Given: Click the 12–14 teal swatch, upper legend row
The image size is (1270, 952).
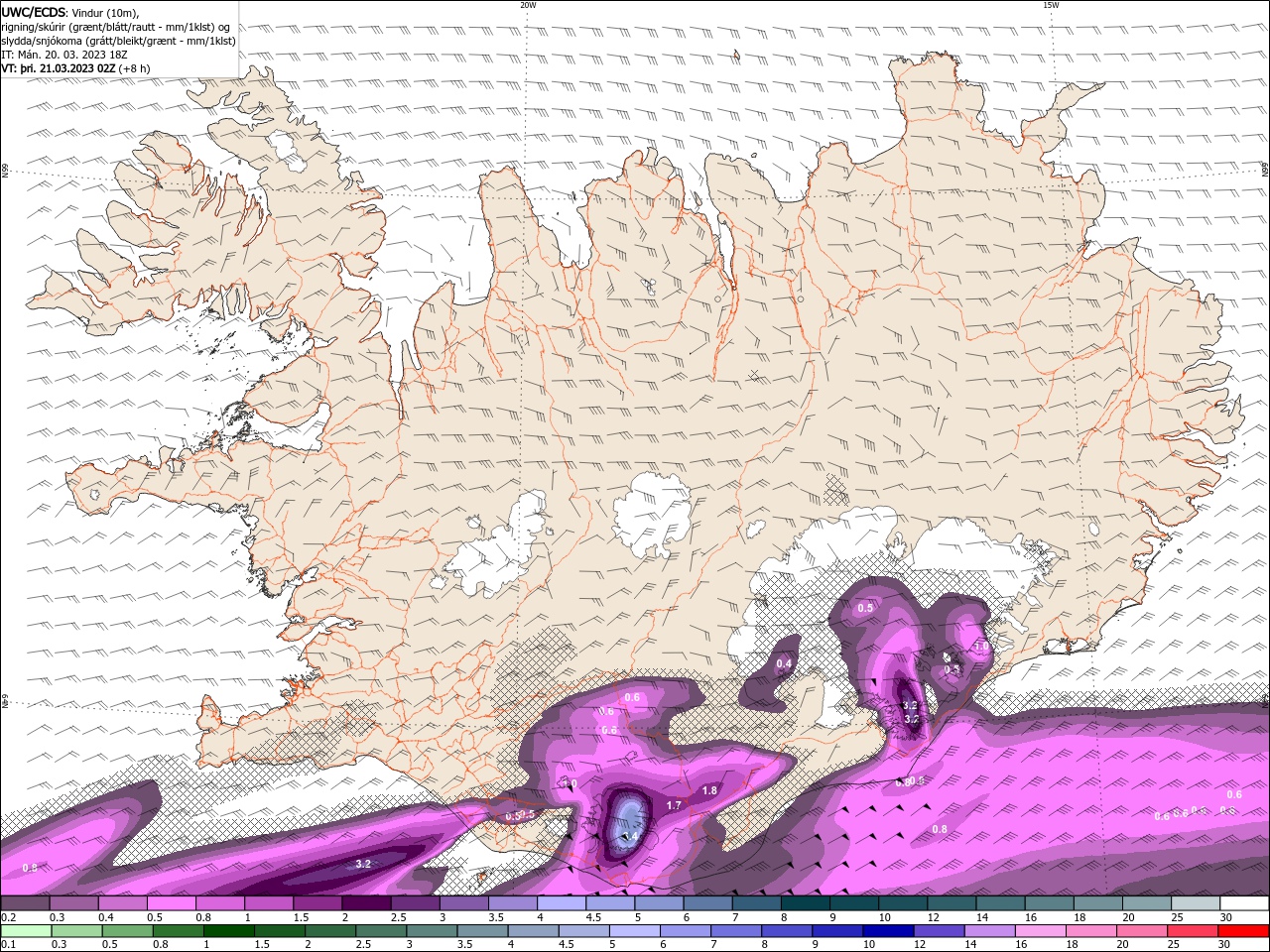Looking at the screenshot, I should (x=952, y=903).
